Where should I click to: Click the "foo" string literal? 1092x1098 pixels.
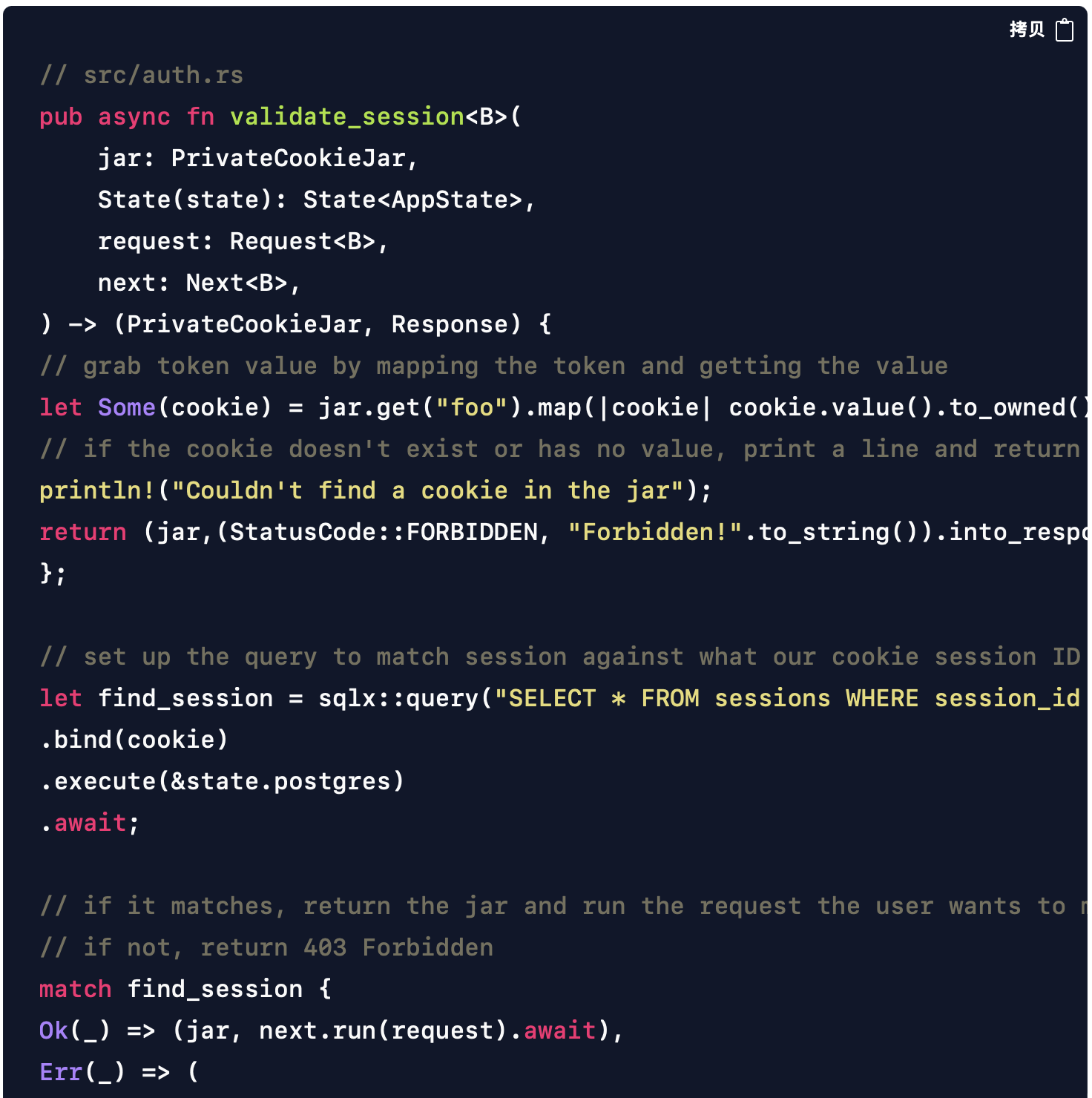472,407
